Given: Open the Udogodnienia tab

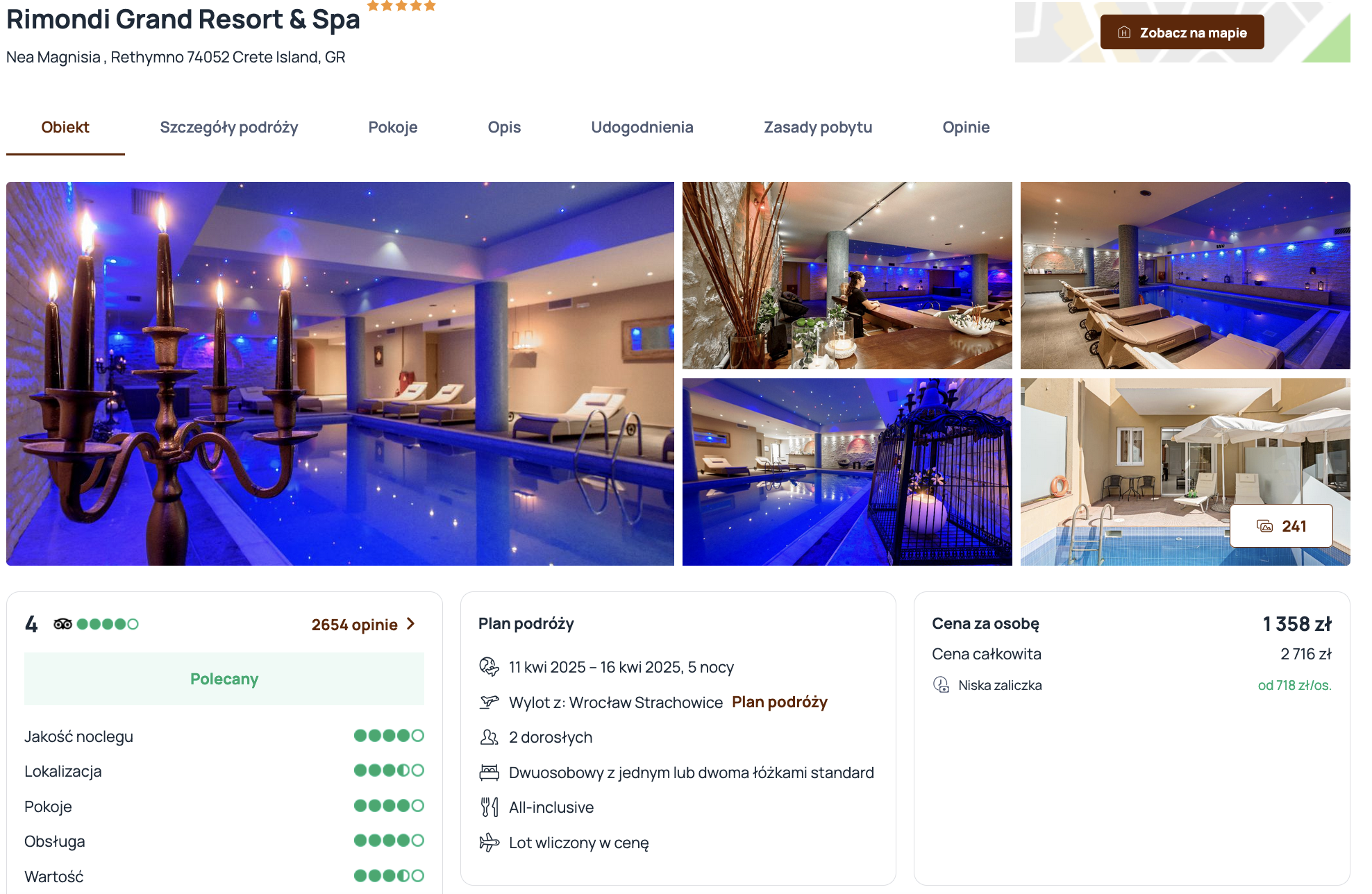Looking at the screenshot, I should tap(642, 127).
